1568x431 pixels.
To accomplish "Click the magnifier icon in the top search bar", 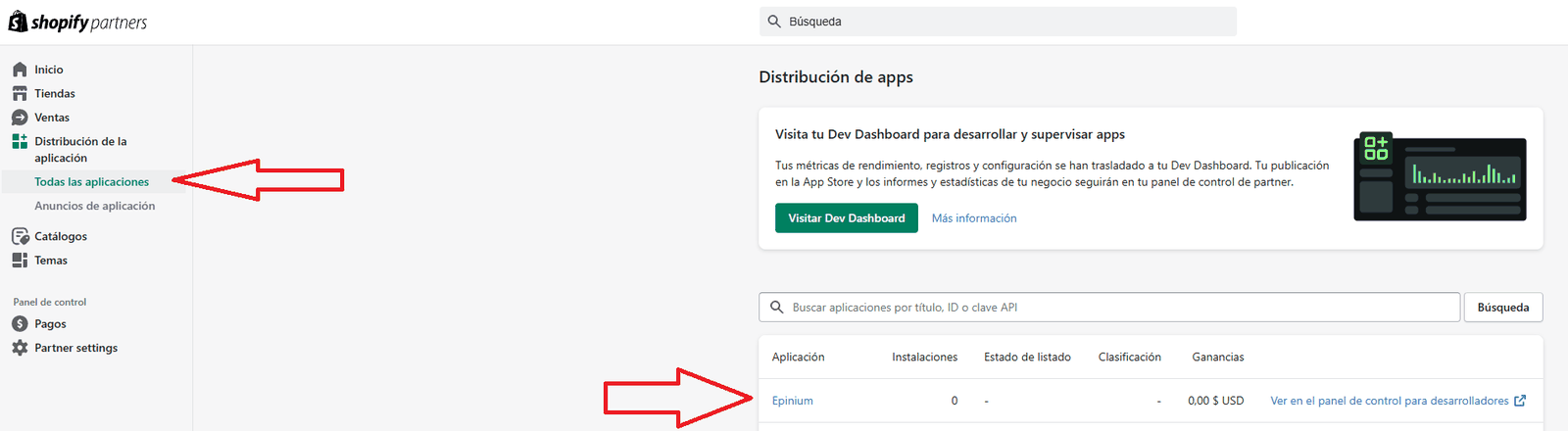I will [x=774, y=22].
